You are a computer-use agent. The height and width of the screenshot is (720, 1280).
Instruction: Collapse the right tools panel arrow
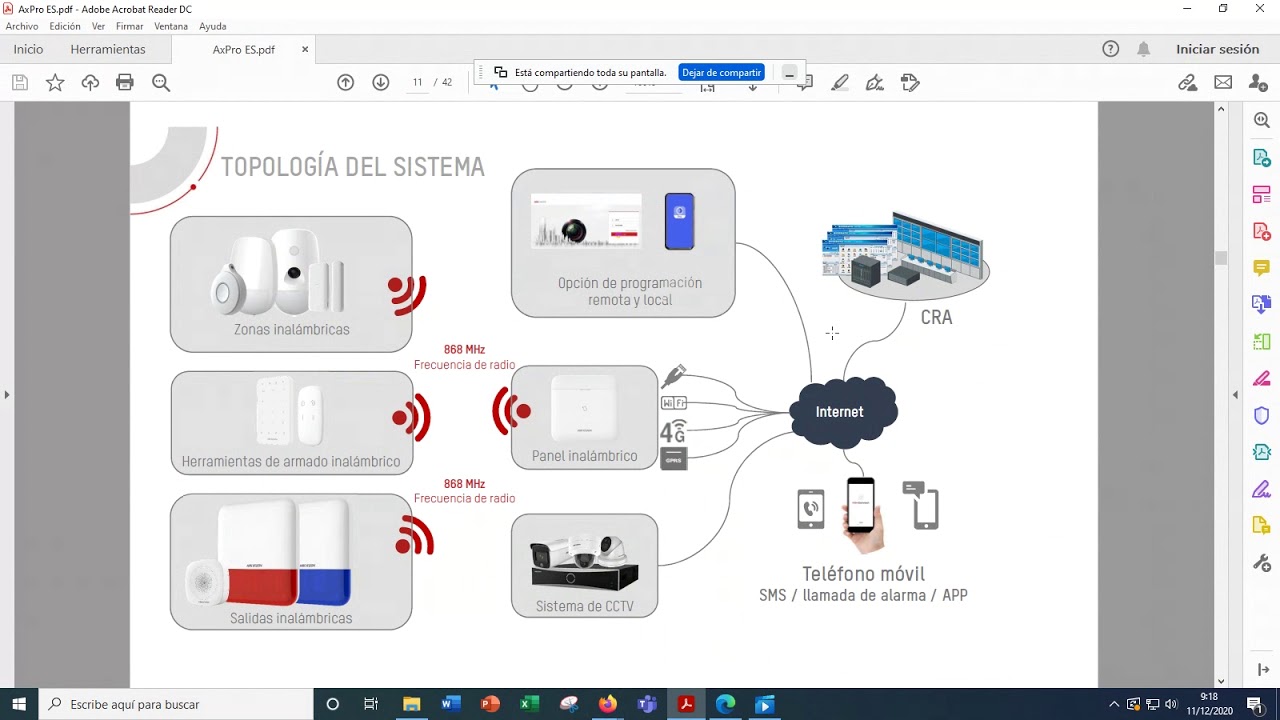click(x=1262, y=669)
